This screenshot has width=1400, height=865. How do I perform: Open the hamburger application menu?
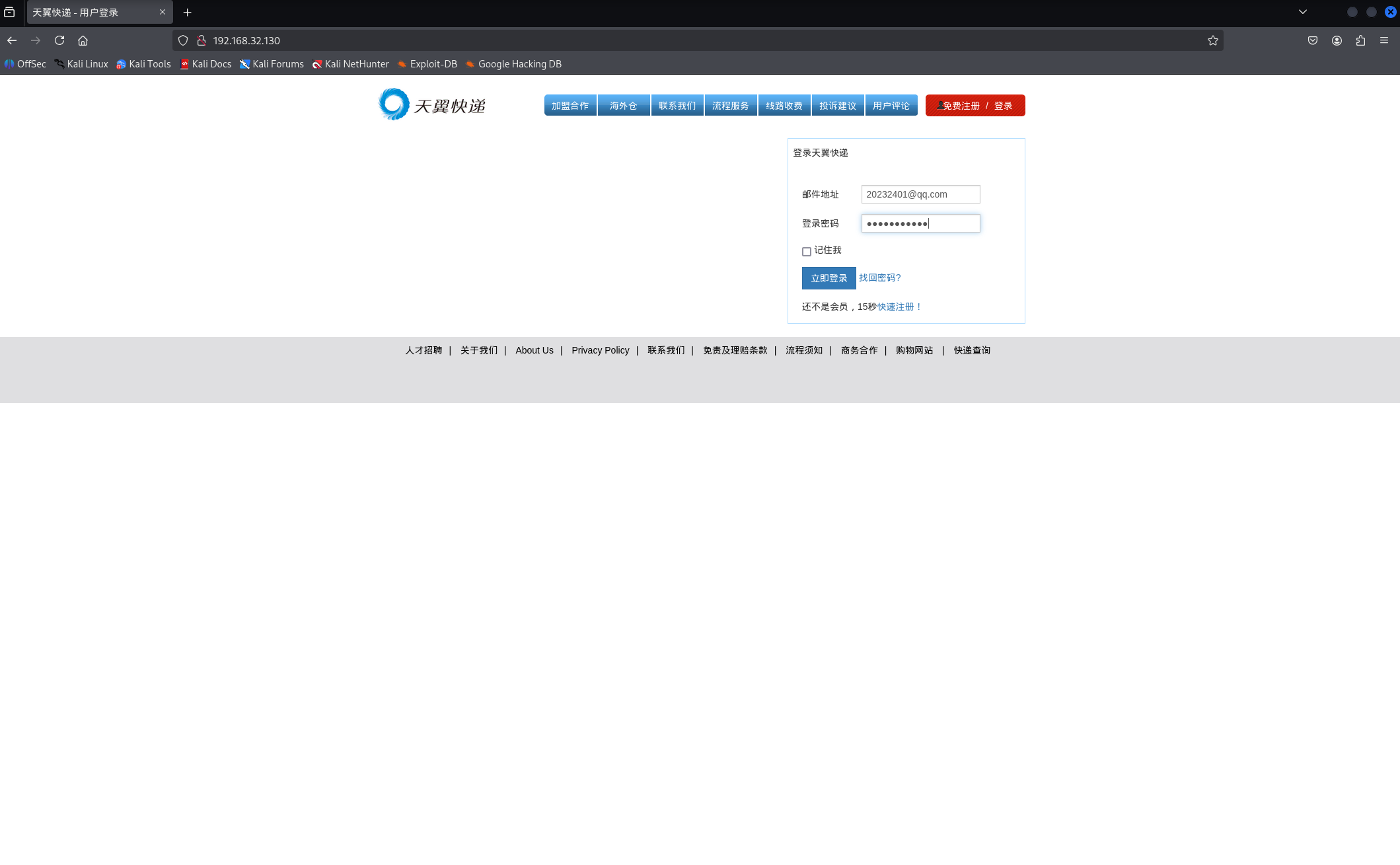1384,40
